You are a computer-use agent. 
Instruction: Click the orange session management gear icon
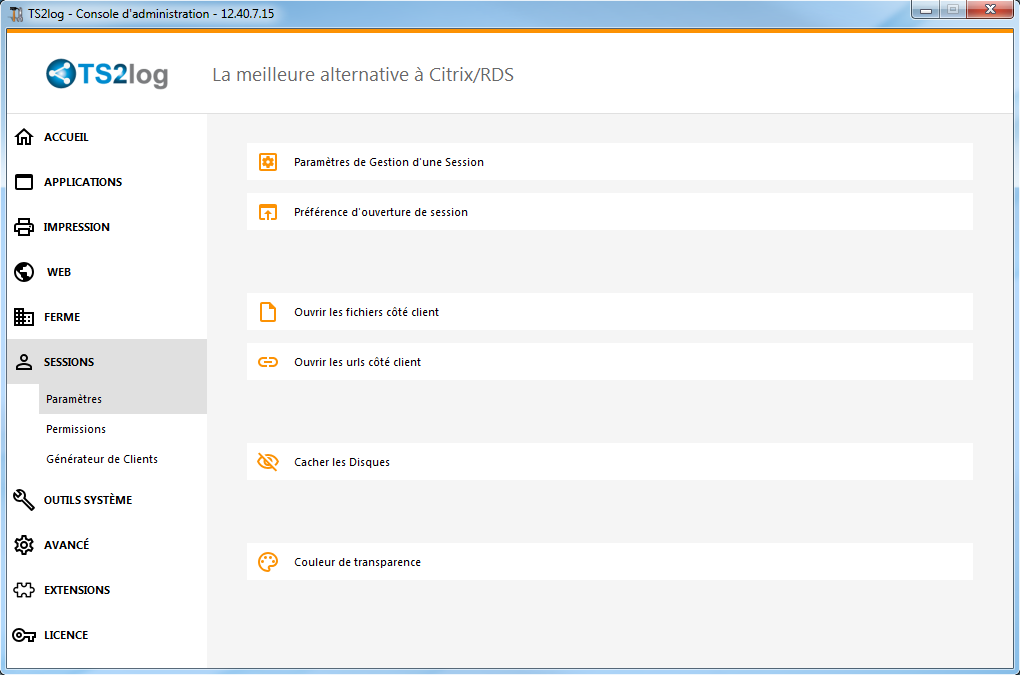tap(268, 162)
